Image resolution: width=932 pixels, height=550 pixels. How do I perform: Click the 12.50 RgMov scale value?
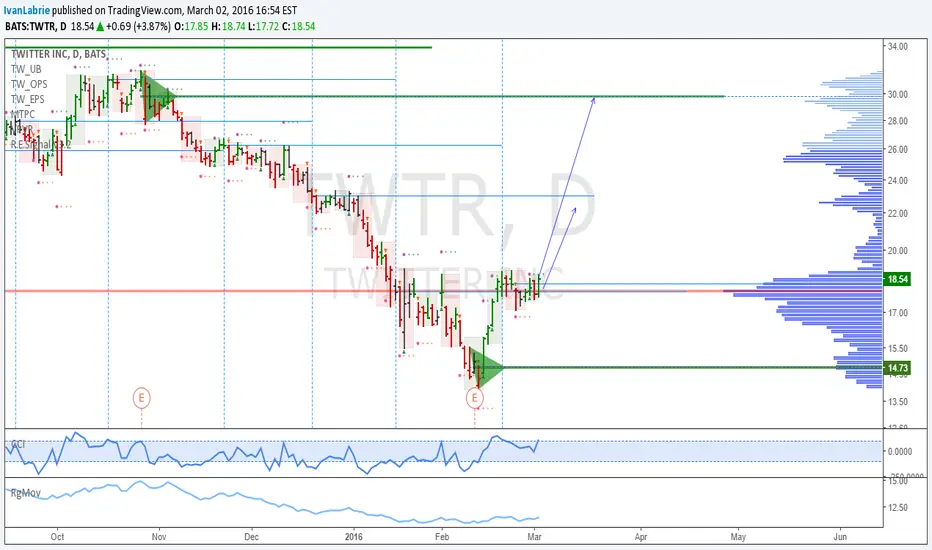(898, 507)
